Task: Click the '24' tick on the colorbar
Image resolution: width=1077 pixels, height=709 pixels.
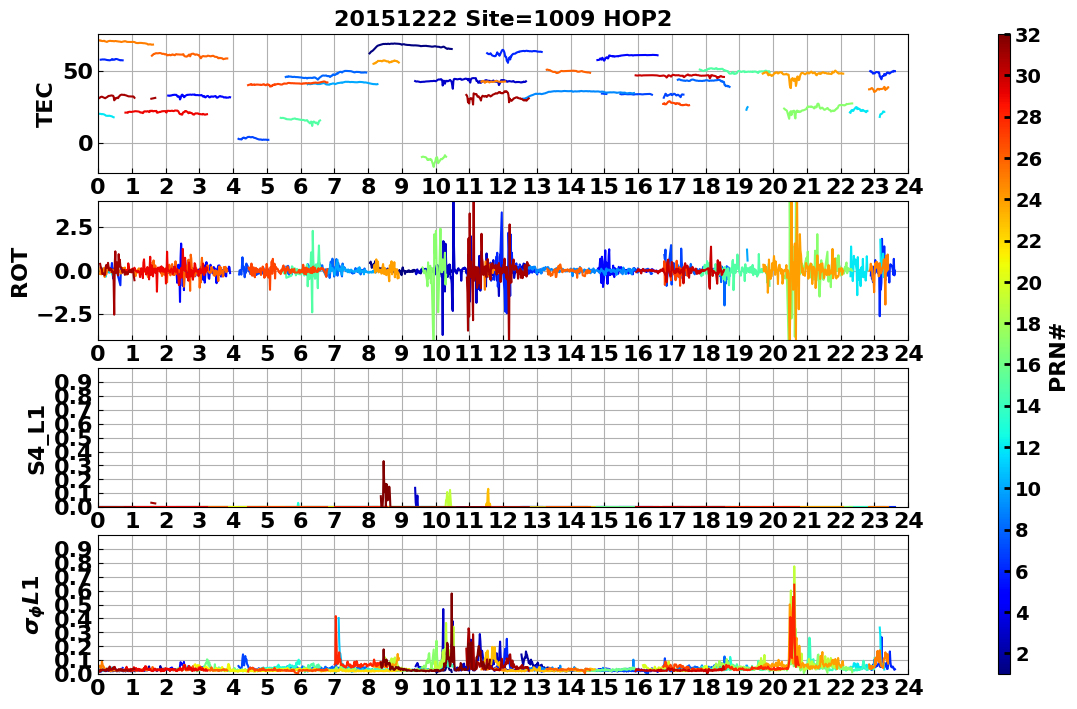Action: 1029,200
